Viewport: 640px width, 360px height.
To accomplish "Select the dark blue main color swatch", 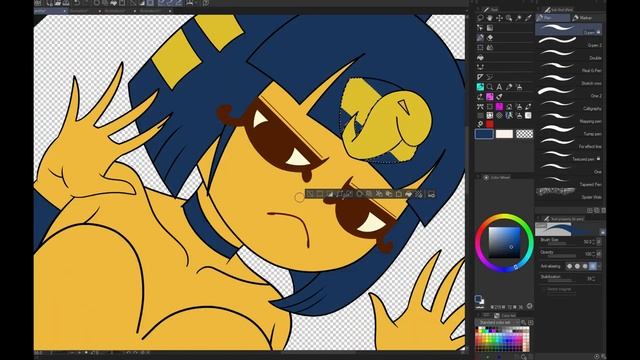I will click(x=484, y=134).
